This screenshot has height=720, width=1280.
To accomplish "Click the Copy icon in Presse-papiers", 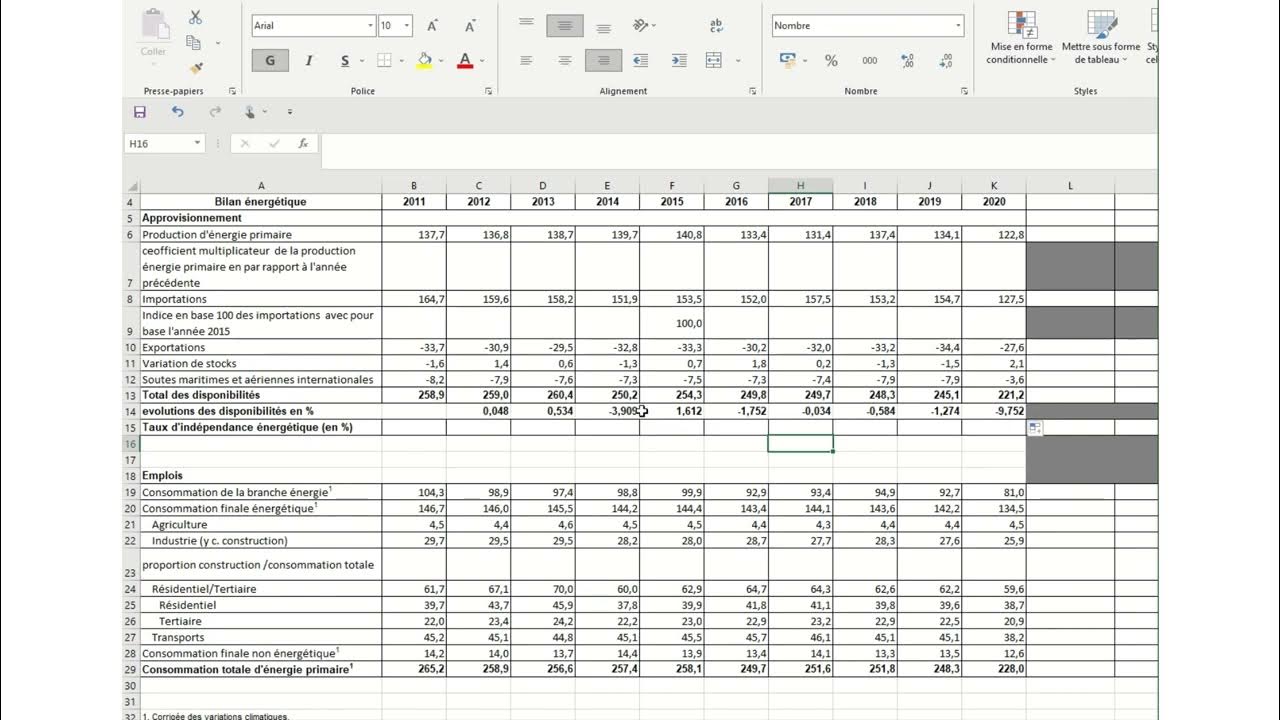I will click(x=193, y=43).
